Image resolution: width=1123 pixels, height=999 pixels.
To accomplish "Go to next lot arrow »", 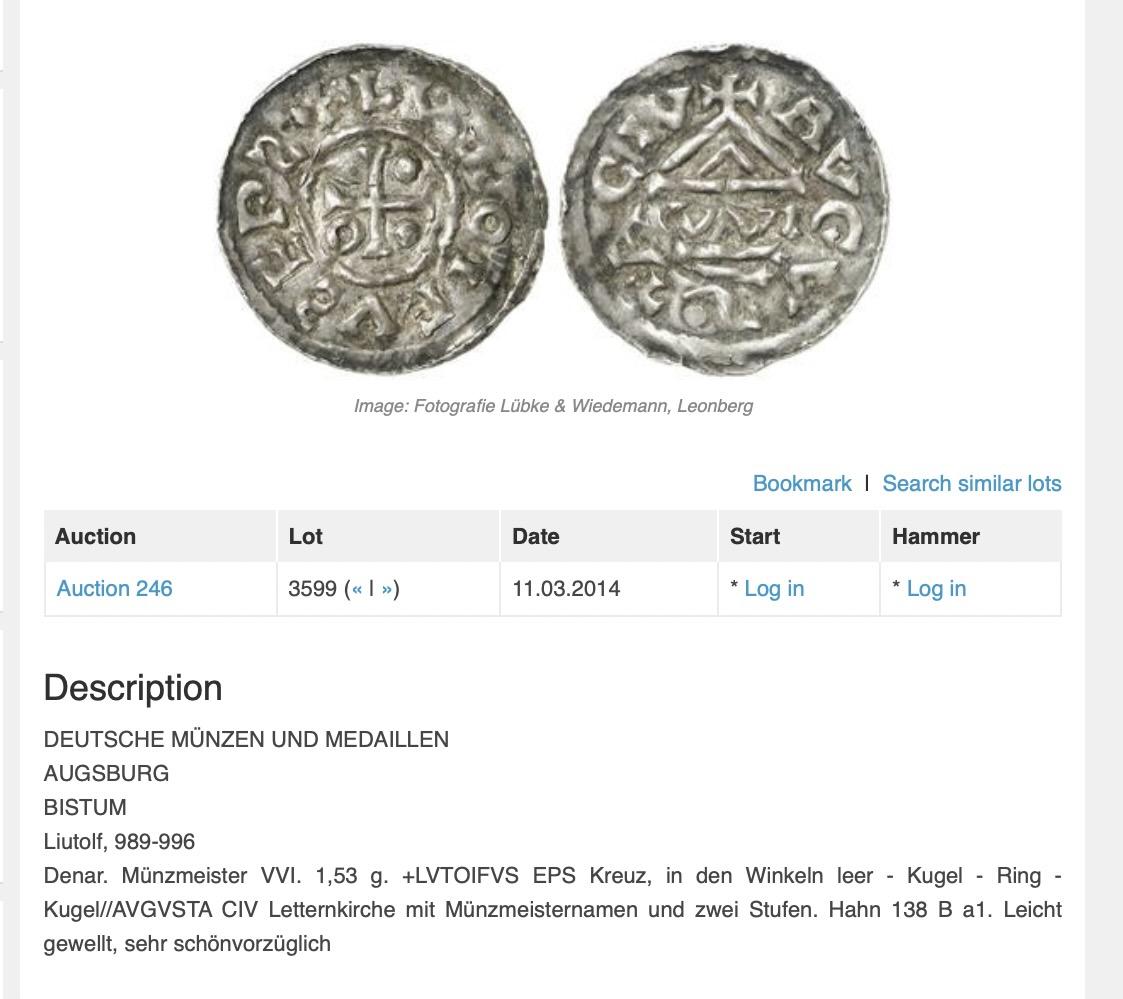I will click(x=387, y=589).
